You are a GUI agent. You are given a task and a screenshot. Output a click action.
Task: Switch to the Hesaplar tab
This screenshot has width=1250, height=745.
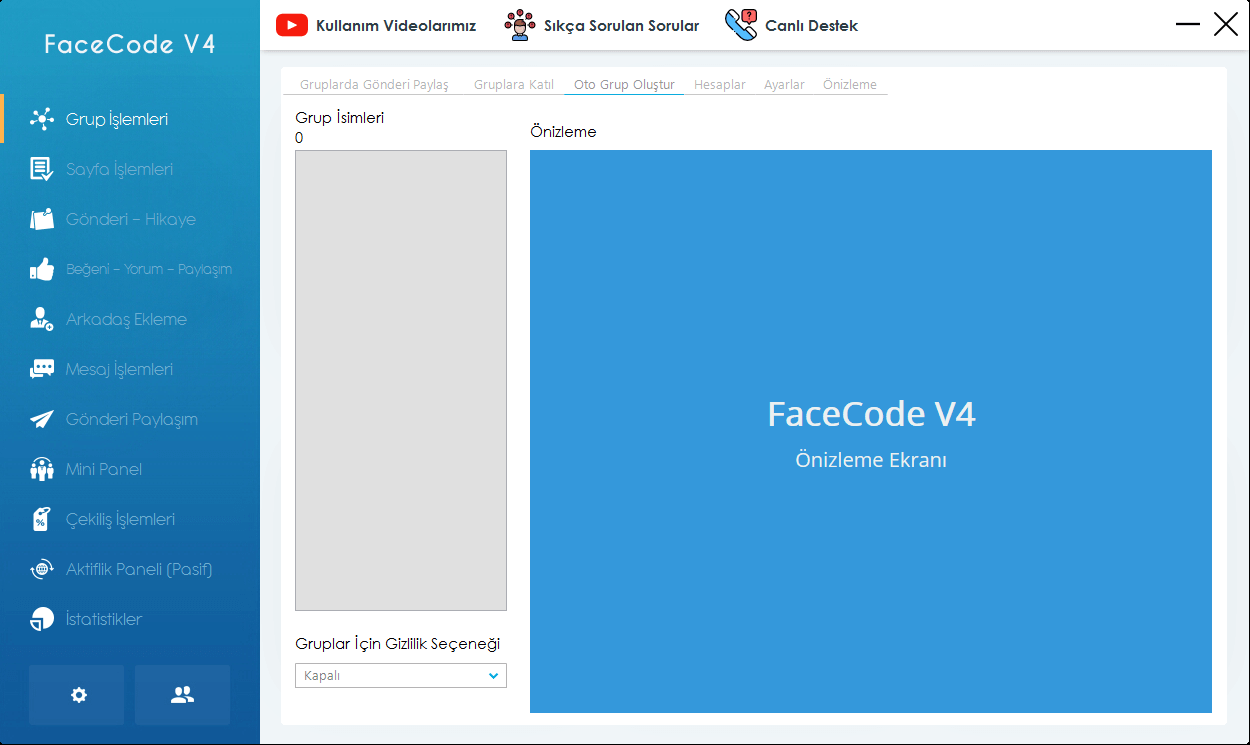pos(720,85)
